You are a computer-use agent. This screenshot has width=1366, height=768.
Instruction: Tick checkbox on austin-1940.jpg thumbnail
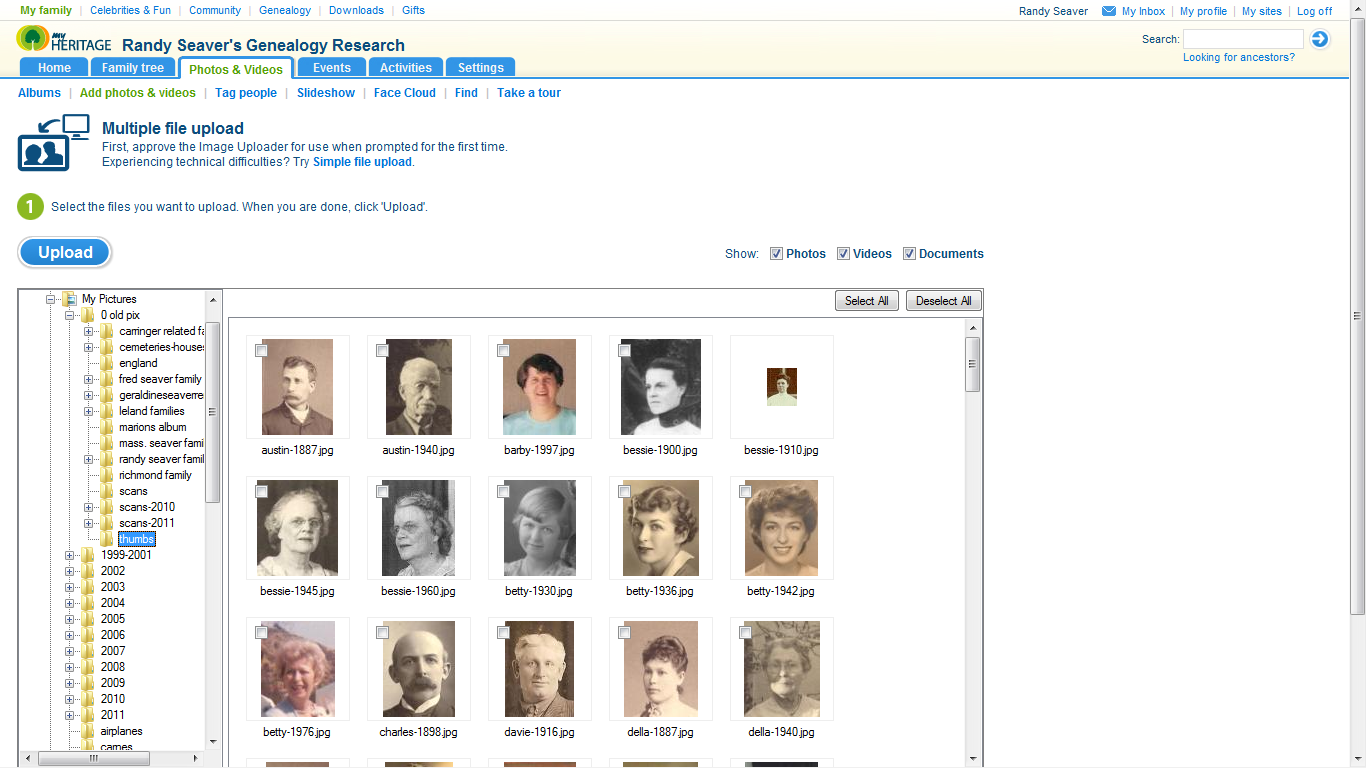(x=382, y=351)
